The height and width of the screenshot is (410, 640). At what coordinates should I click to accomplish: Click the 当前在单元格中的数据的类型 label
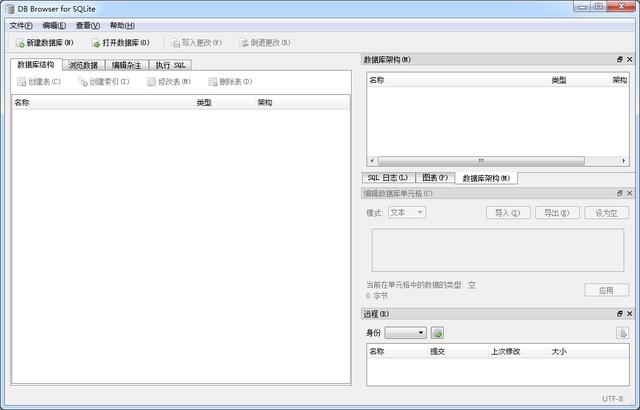421,285
